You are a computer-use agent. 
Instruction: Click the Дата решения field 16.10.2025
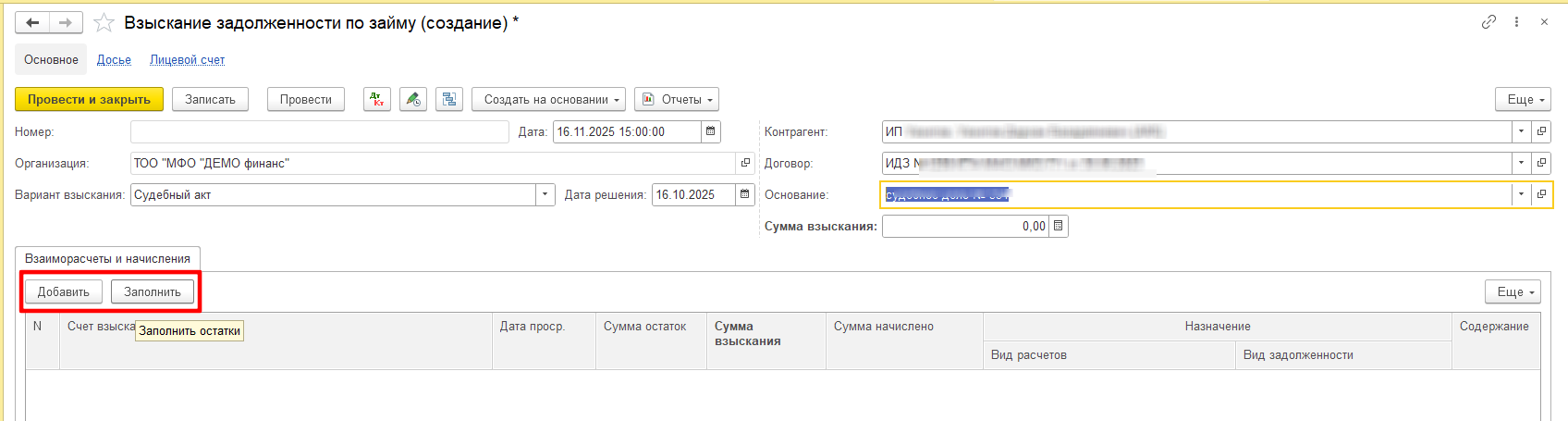[x=693, y=194]
